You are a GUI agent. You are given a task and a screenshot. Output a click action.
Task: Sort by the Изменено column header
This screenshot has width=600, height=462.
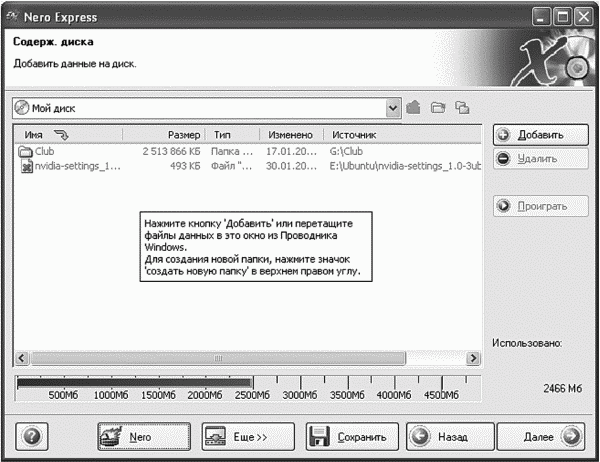(290, 135)
